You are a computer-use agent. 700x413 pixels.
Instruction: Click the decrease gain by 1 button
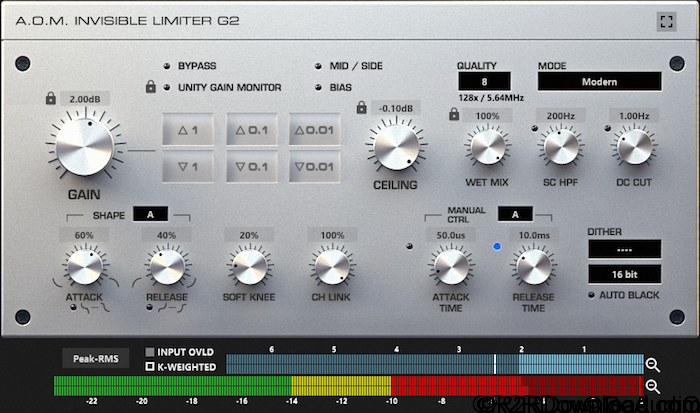[x=188, y=167]
